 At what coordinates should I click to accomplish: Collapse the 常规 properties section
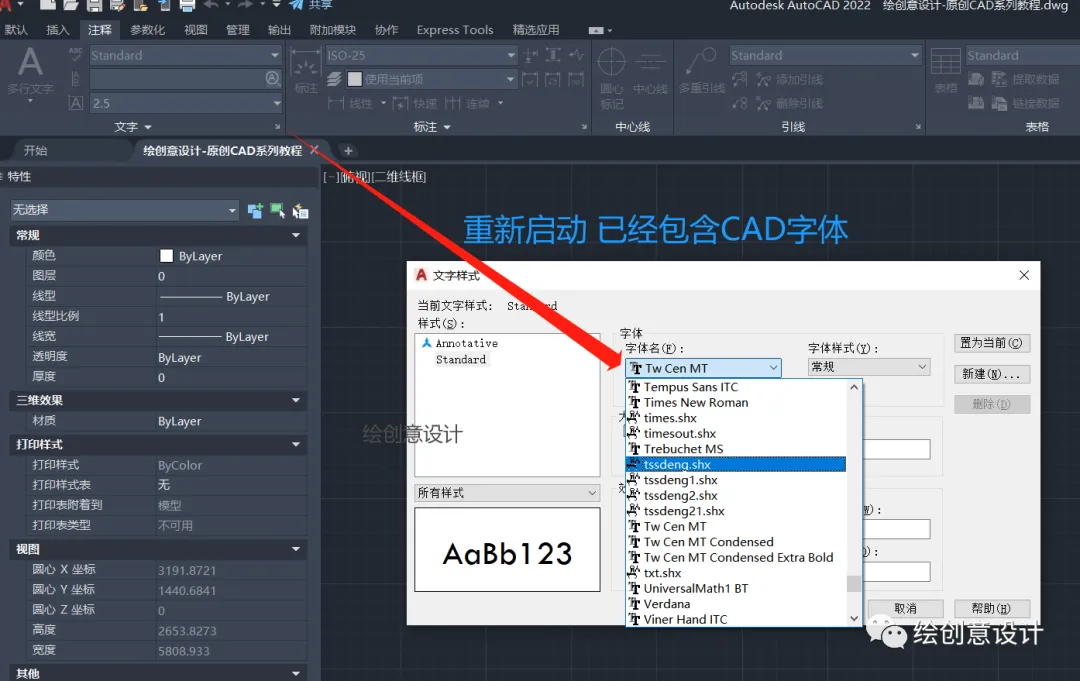tap(296, 235)
